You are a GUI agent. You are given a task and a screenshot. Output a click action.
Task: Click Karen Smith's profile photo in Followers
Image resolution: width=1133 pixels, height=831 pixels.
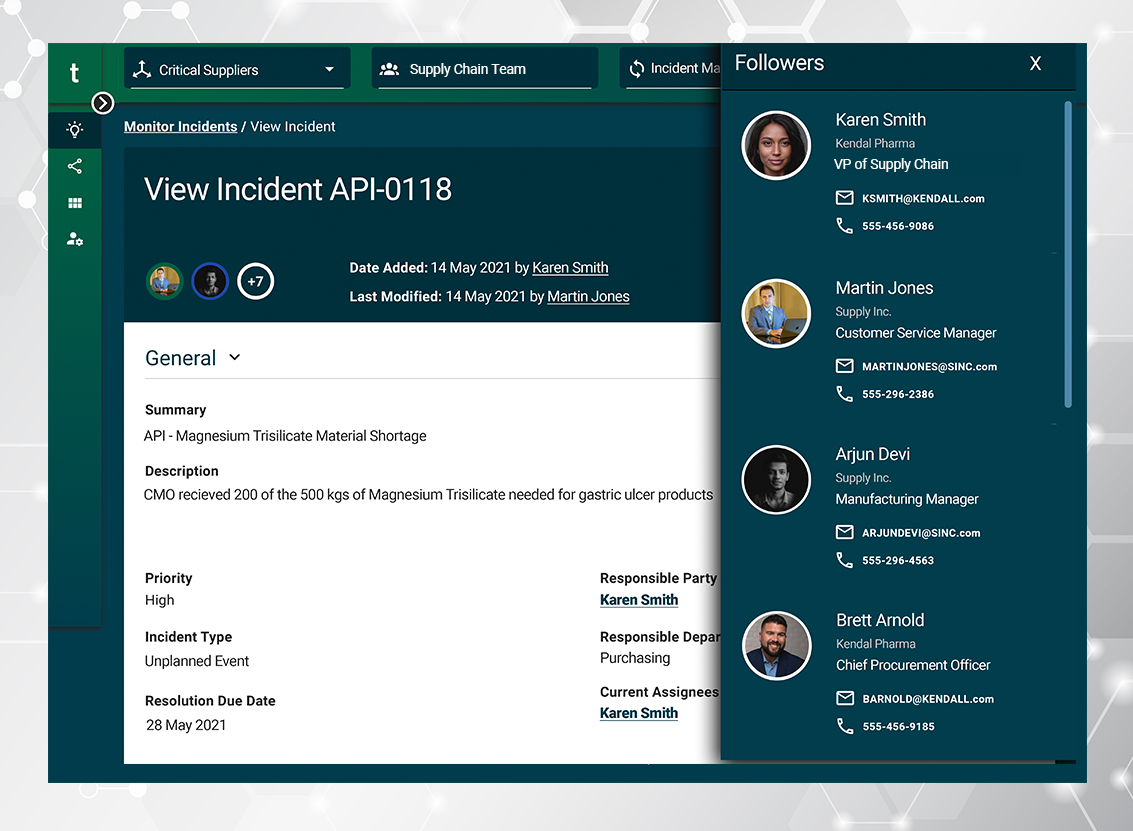[776, 145]
